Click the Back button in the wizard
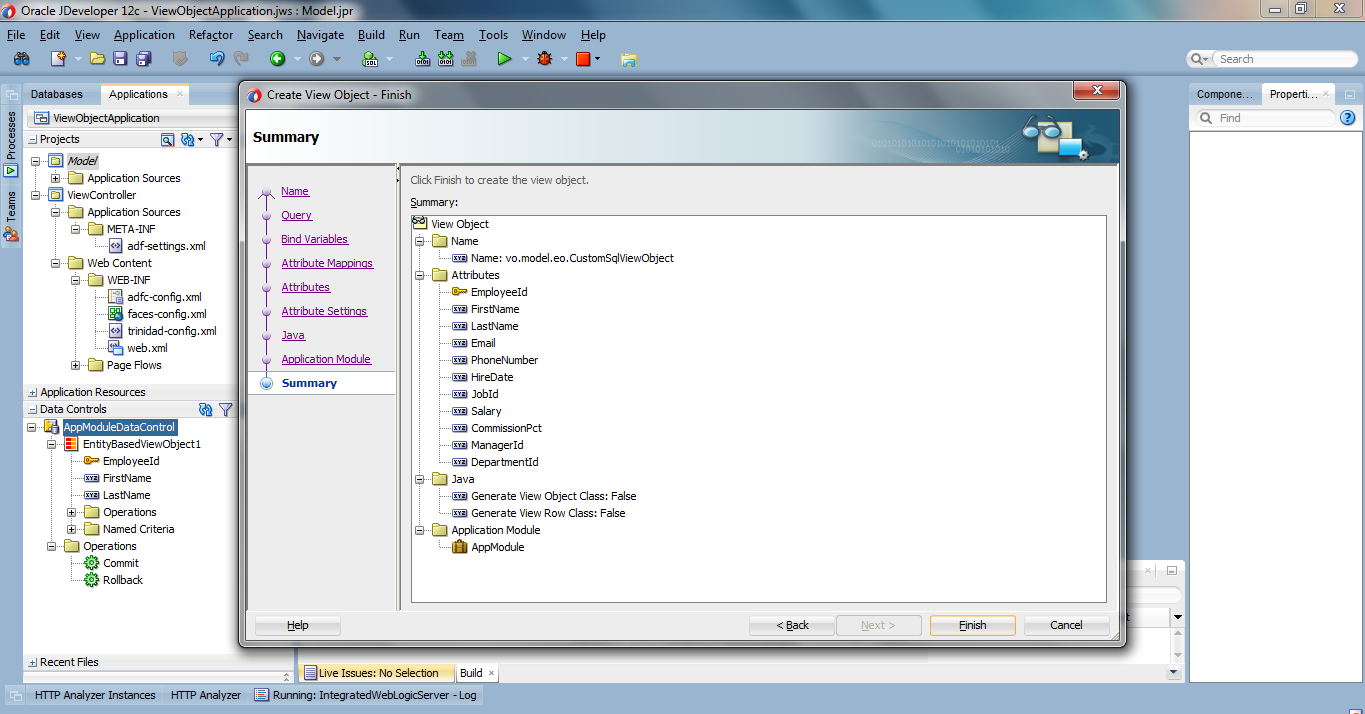The width and height of the screenshot is (1365, 714). pyautogui.click(x=790, y=624)
